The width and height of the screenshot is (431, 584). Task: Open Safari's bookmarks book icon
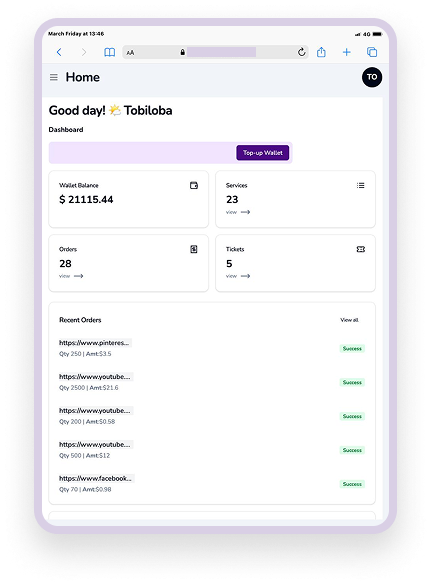coord(110,52)
